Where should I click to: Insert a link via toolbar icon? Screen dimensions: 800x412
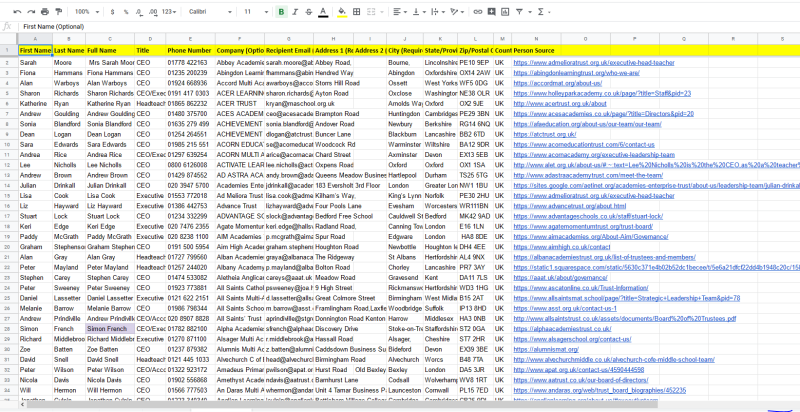[x=478, y=12]
